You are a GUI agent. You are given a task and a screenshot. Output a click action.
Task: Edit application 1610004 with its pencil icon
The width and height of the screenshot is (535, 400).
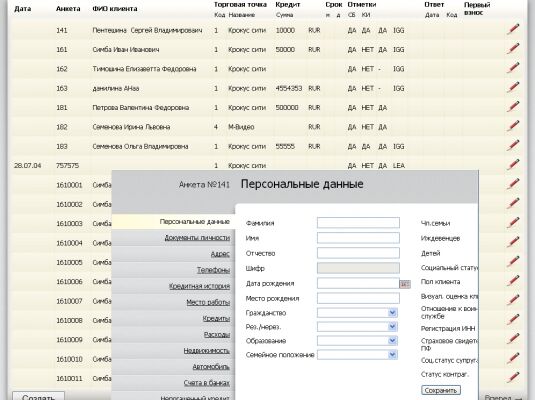(x=513, y=242)
